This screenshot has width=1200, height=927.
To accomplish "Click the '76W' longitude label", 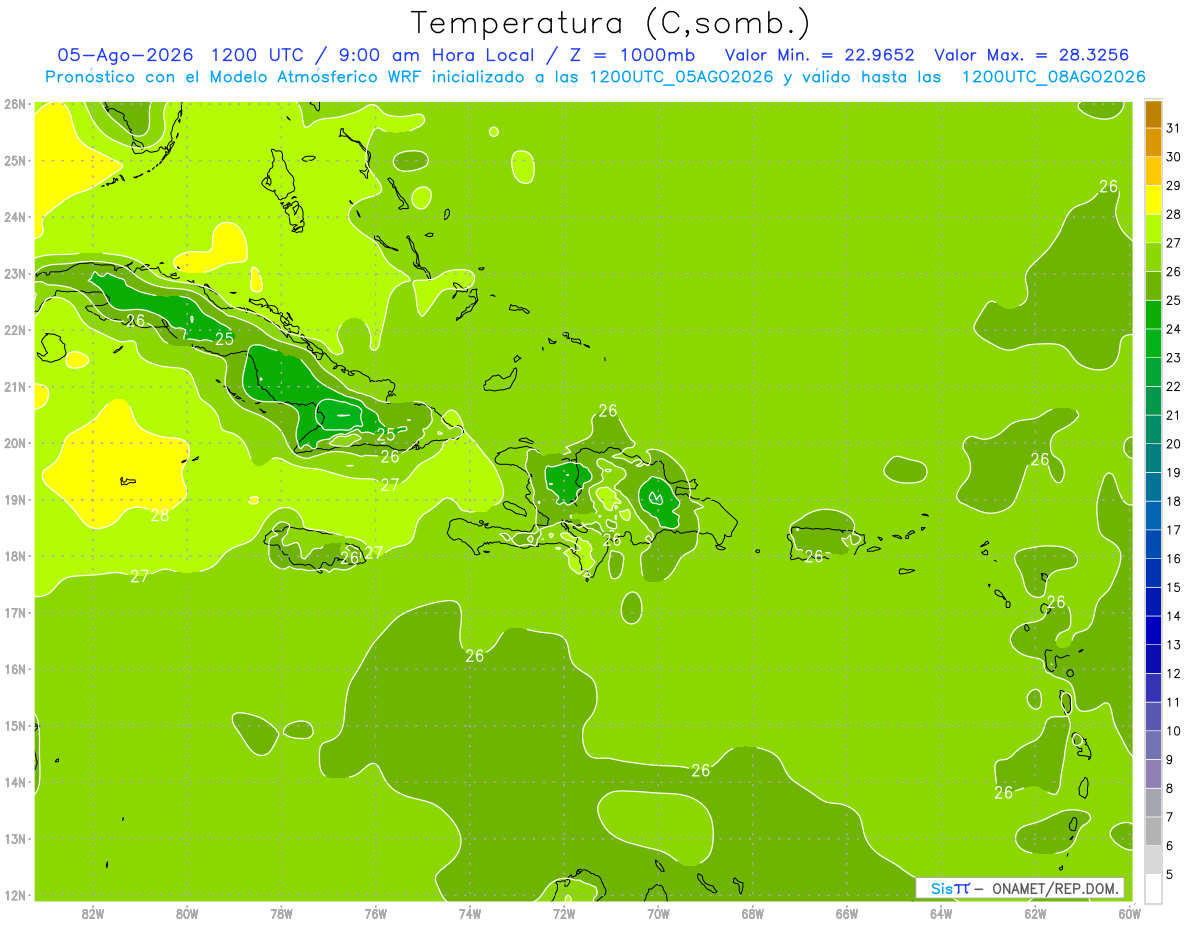I will (x=375, y=913).
